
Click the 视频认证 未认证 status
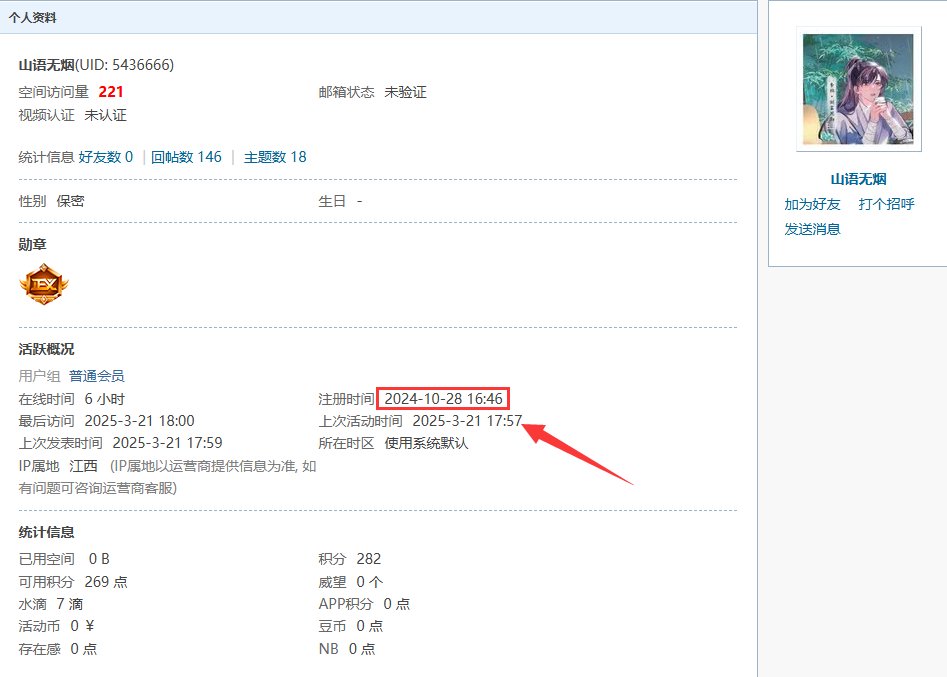click(x=105, y=115)
